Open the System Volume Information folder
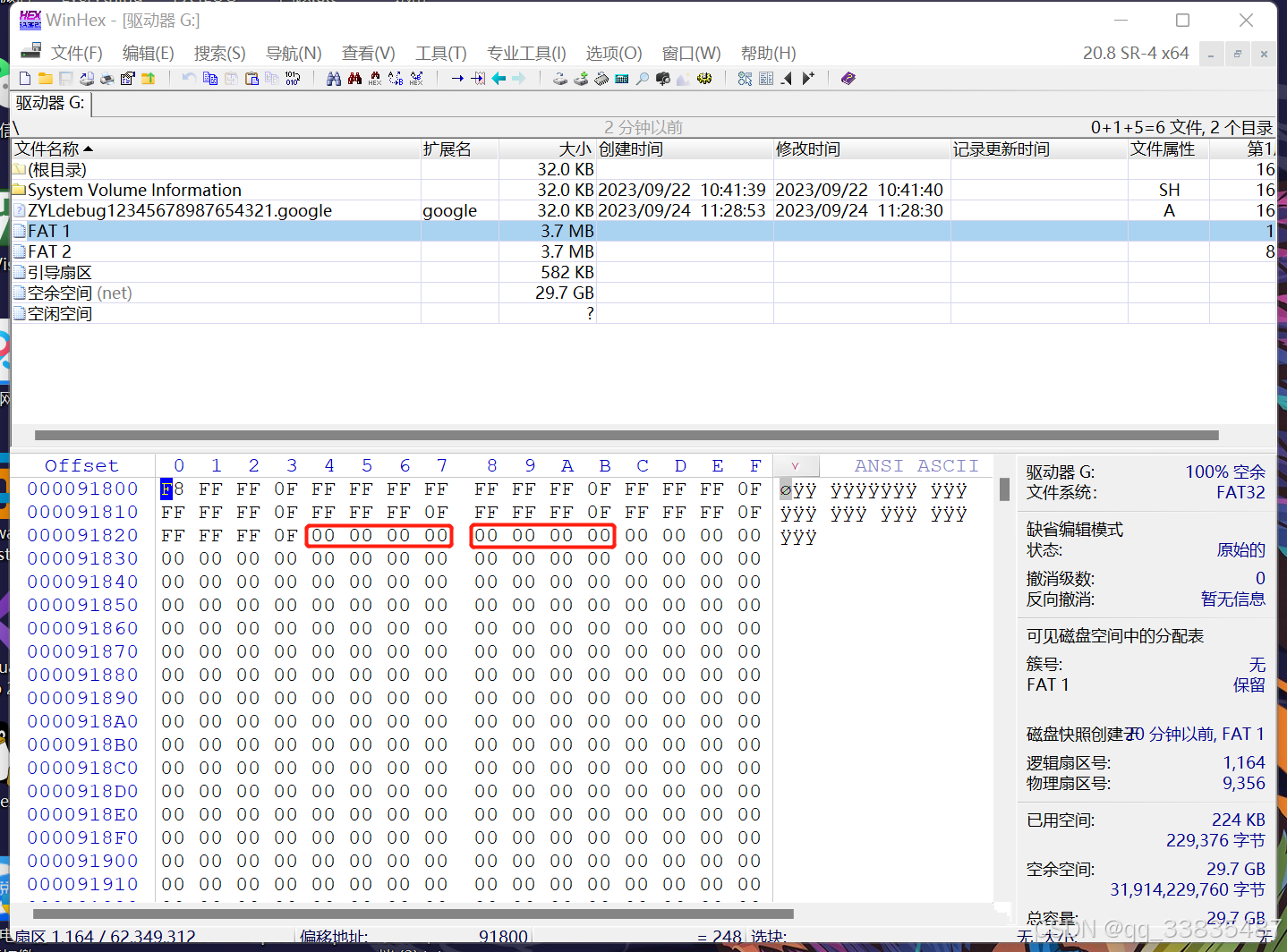 [x=134, y=190]
